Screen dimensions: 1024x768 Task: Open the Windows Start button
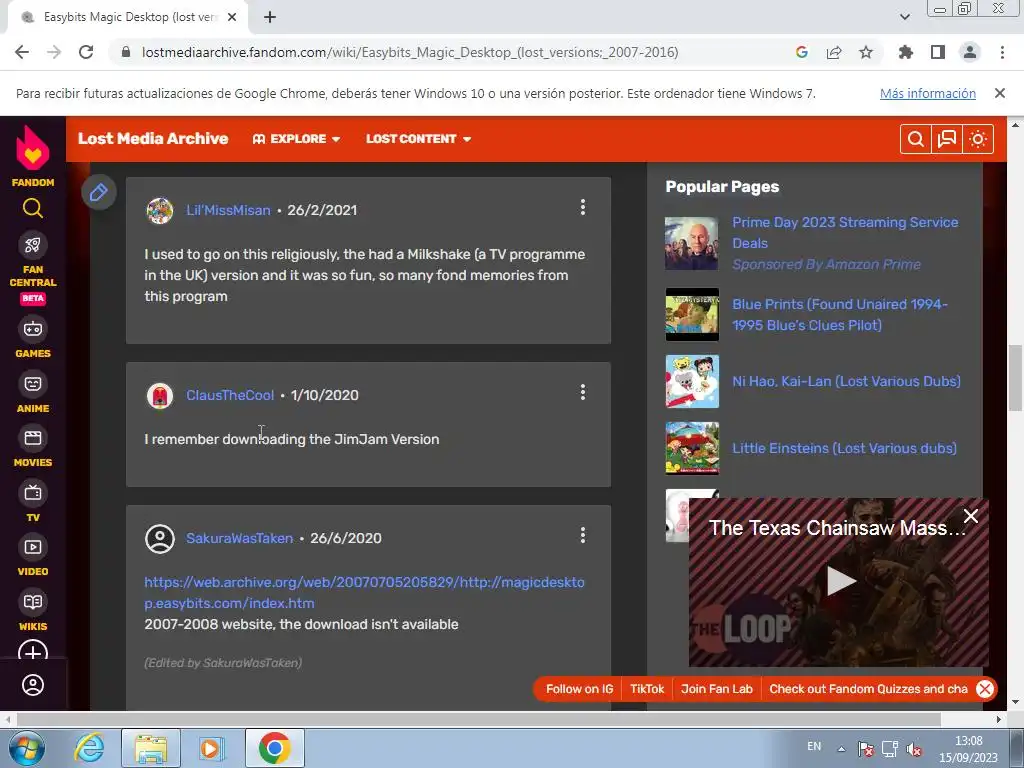[x=26, y=748]
